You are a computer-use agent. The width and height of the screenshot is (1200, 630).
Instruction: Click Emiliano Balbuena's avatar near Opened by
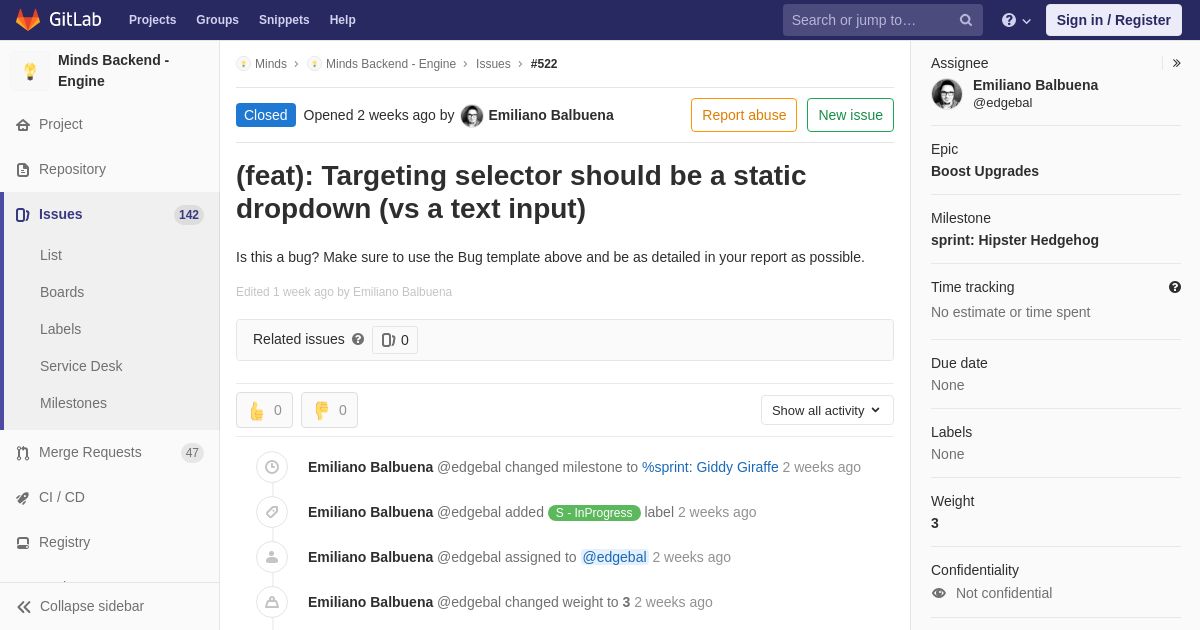[x=472, y=116]
